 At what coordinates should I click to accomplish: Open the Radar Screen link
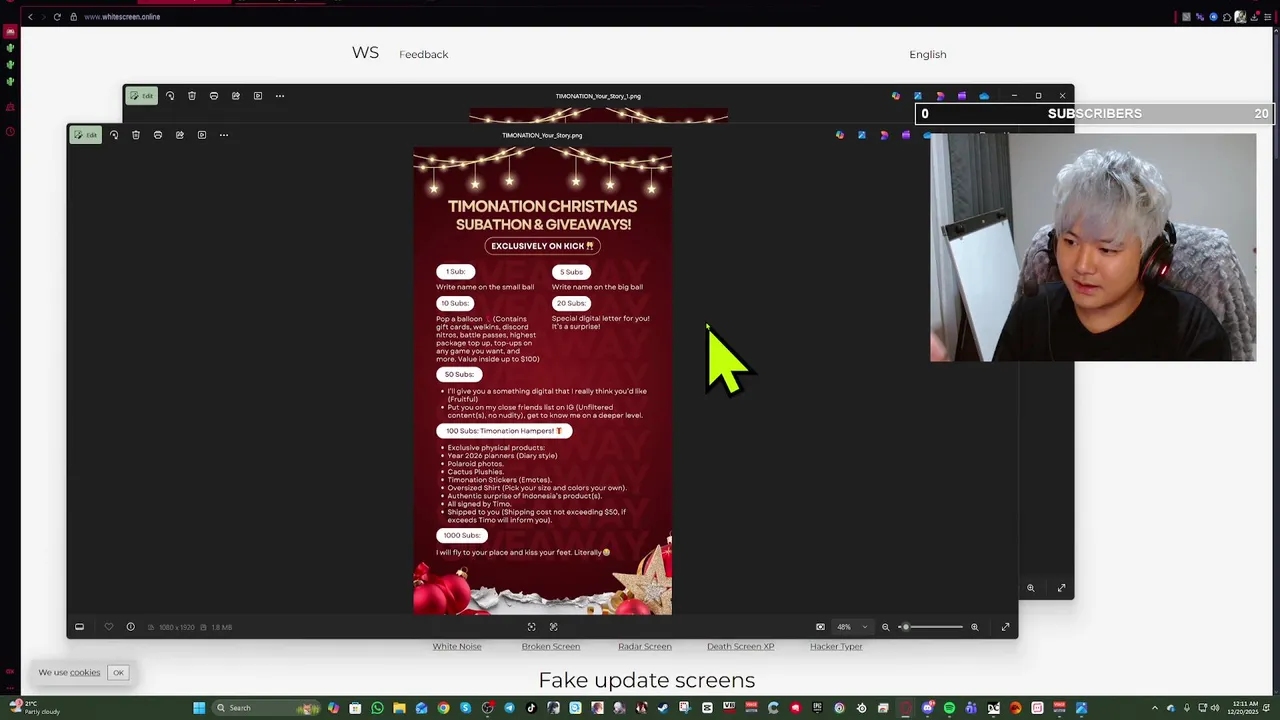coord(645,646)
